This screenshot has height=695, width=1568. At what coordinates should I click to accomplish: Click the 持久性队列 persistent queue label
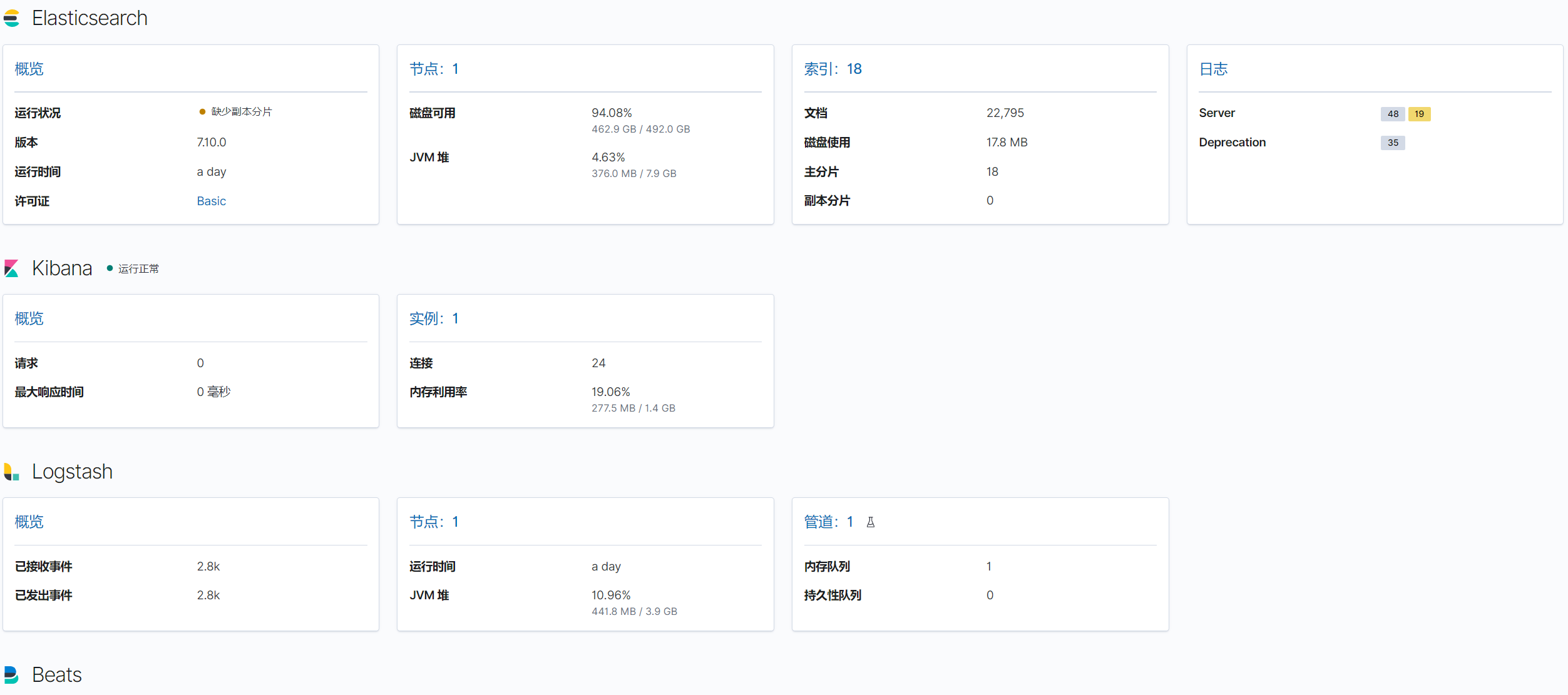(x=833, y=595)
